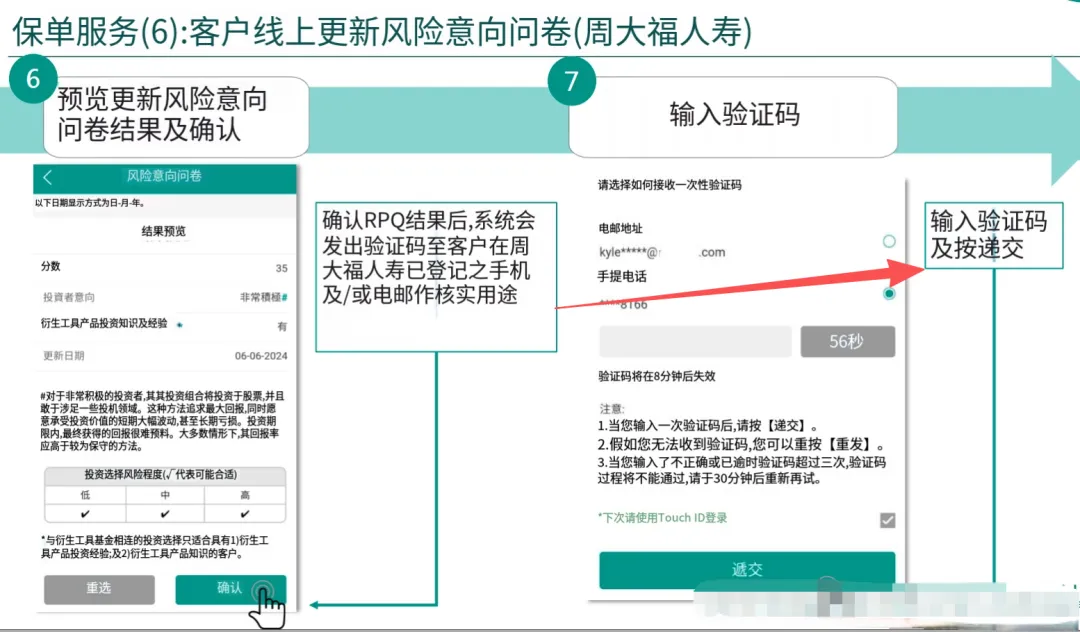Screen dimensions: 1080x632
Task: Click the checkmark under 中 column
Action: coord(165,514)
